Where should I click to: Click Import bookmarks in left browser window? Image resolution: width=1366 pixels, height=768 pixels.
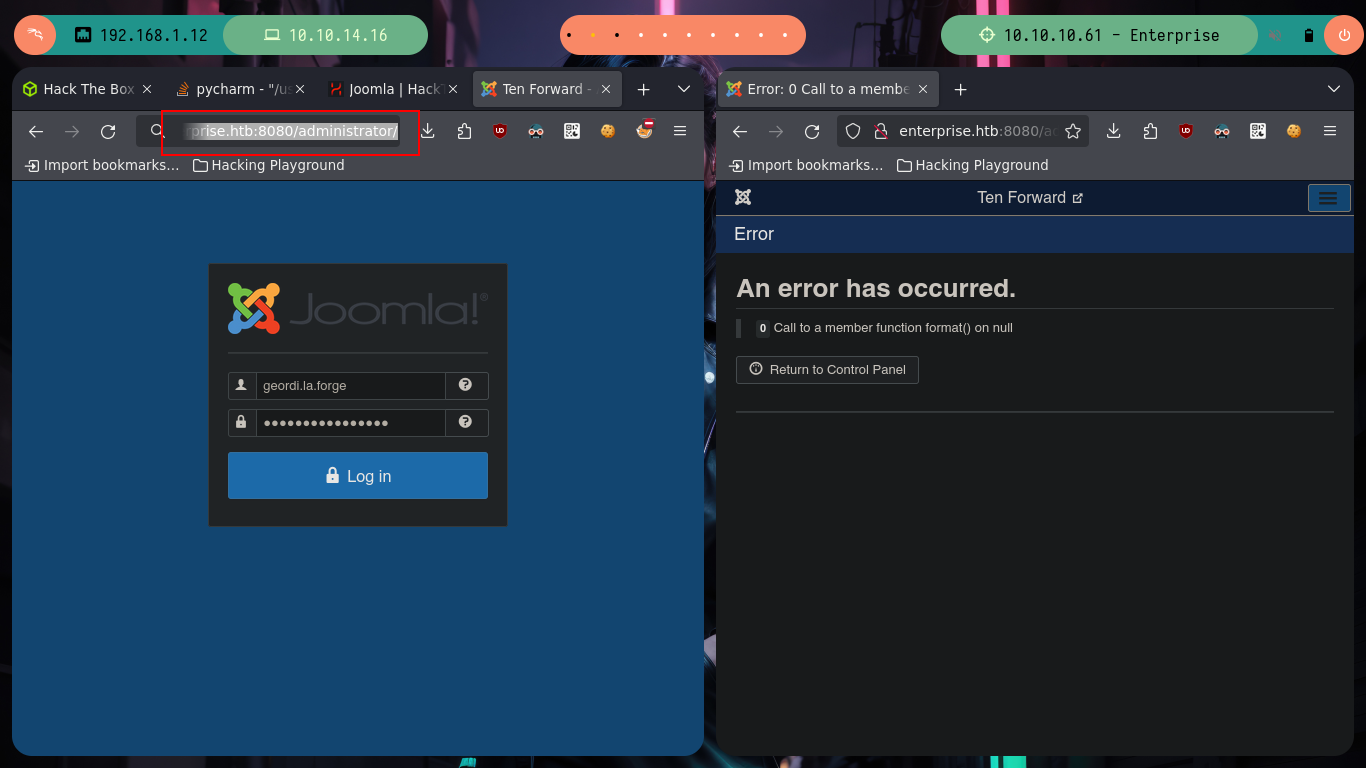[103, 165]
